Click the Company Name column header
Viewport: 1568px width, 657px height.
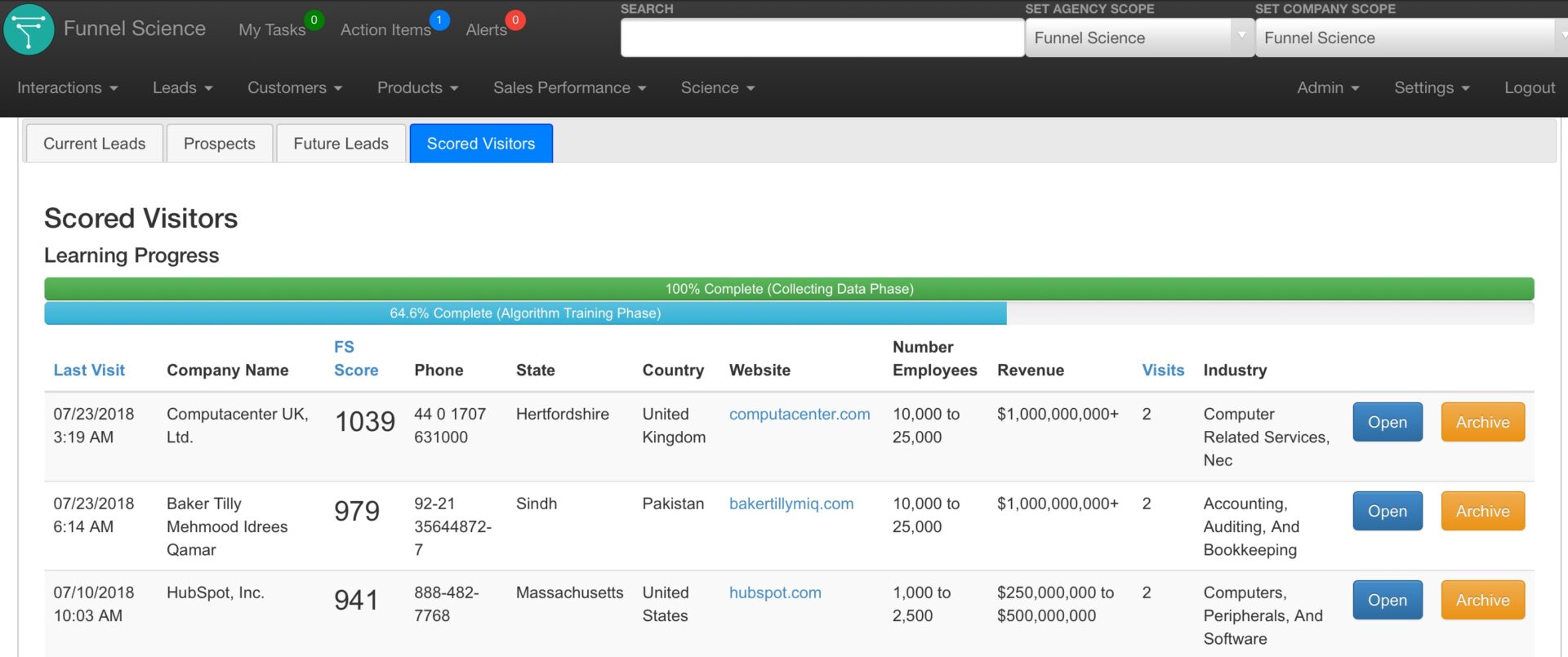(x=228, y=371)
